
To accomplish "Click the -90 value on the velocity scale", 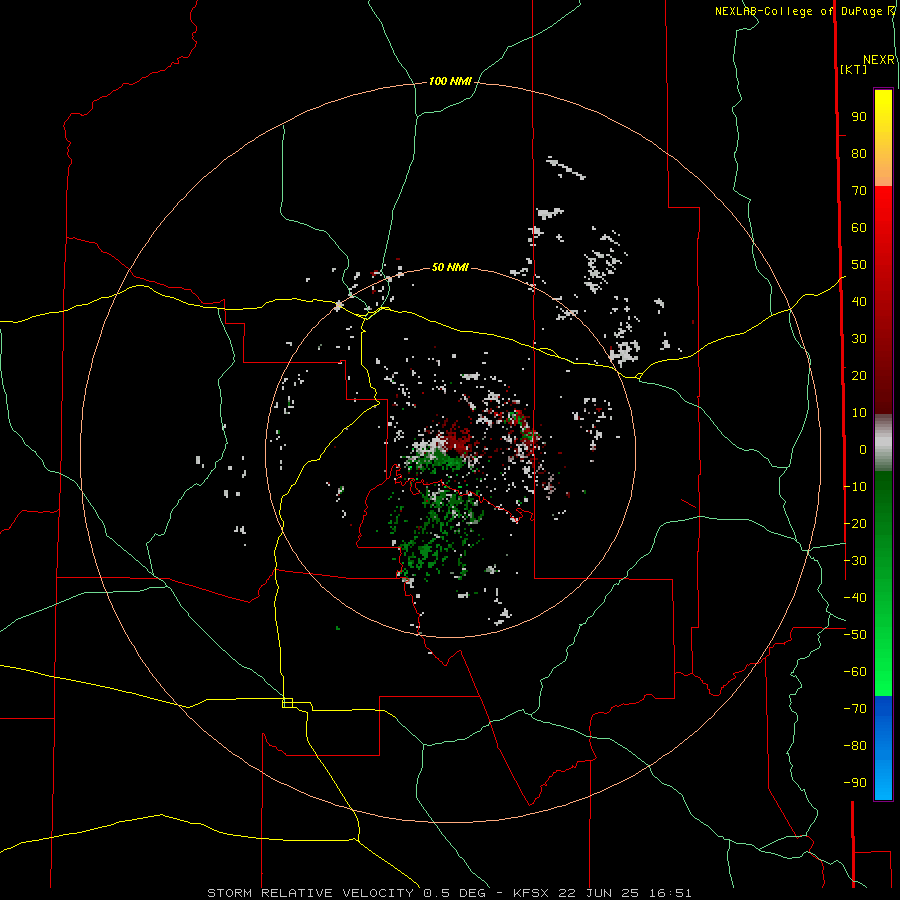I will [855, 783].
